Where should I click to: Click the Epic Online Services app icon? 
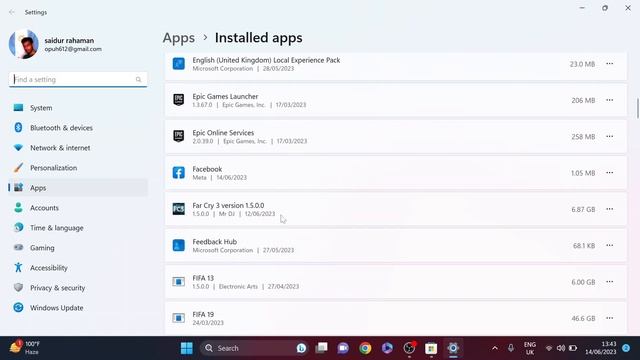(x=178, y=136)
